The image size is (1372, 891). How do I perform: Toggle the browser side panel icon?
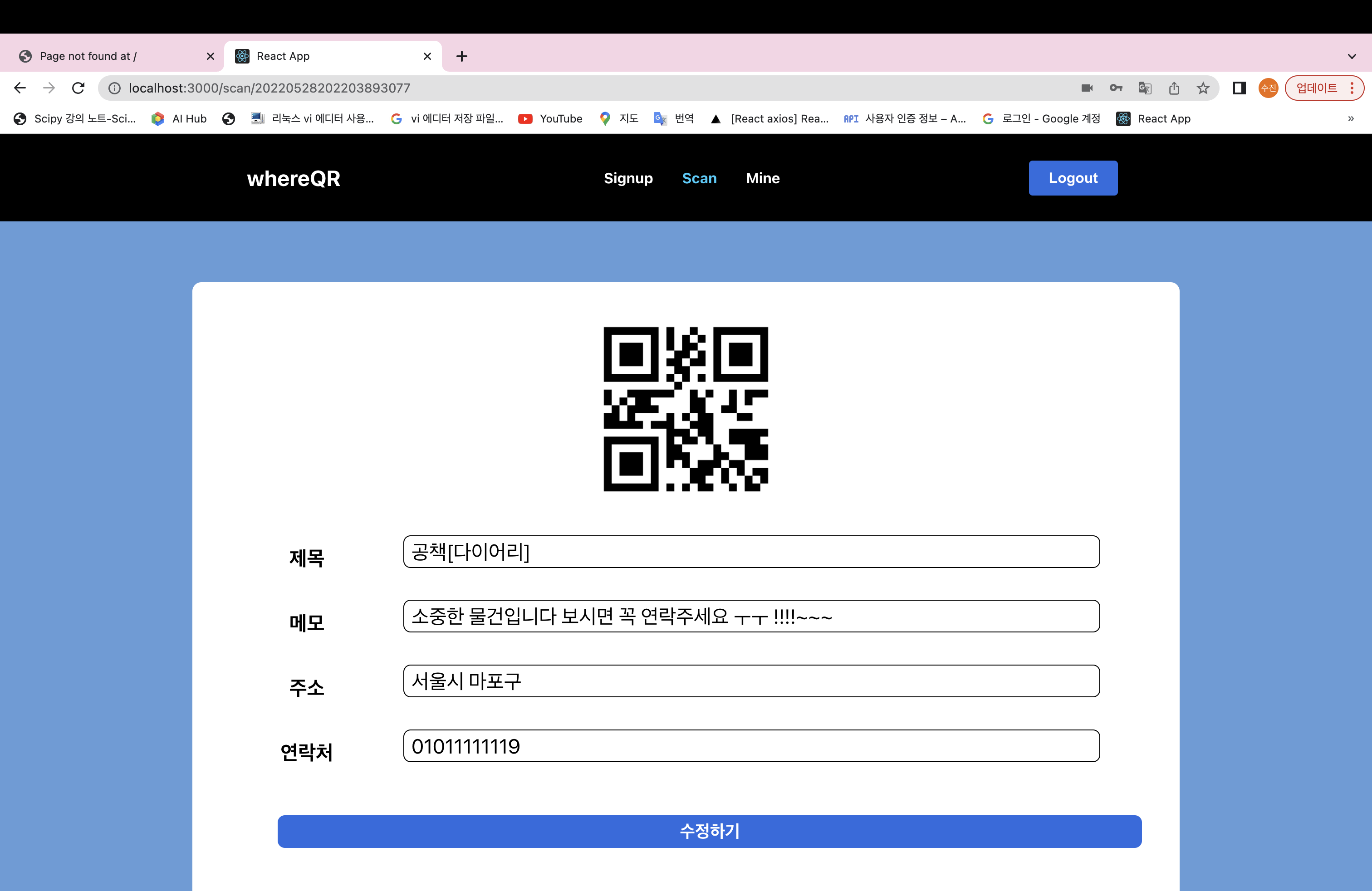[1239, 88]
